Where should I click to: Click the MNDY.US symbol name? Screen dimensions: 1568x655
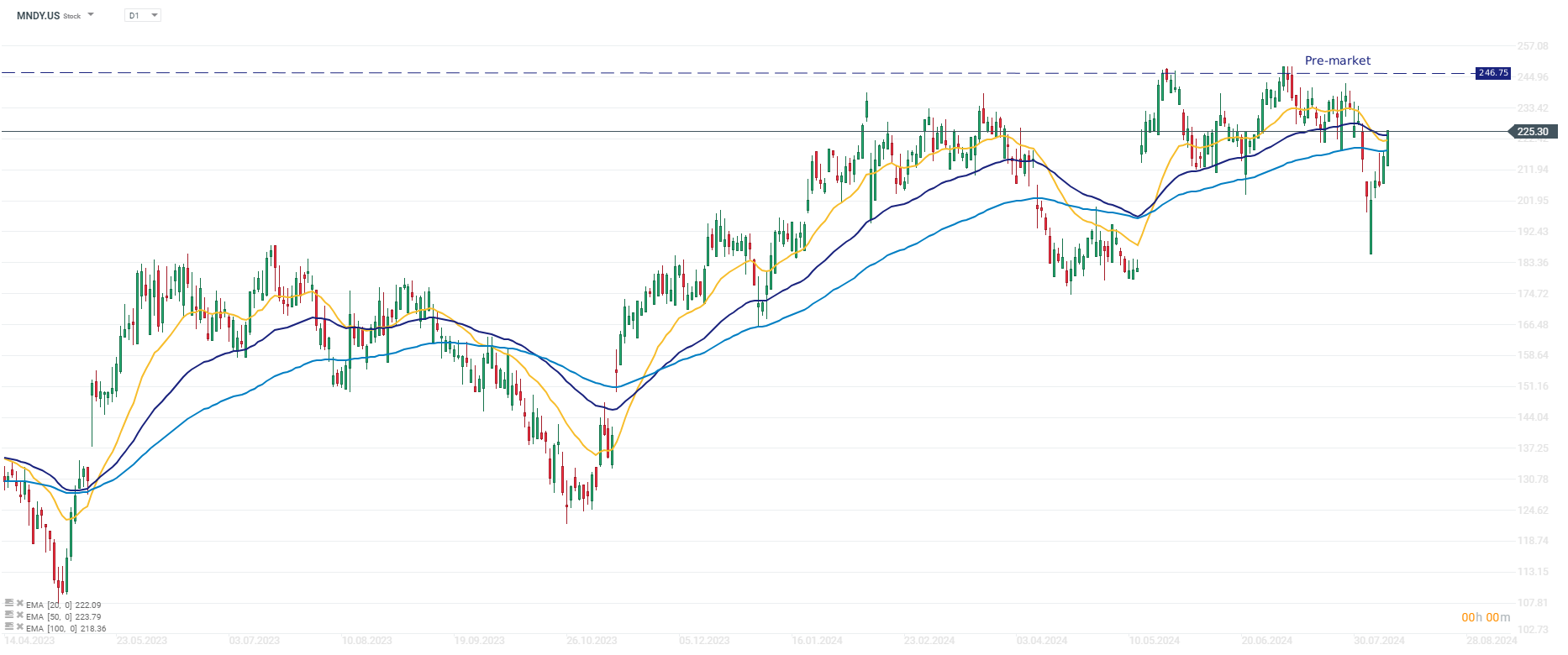(x=38, y=15)
